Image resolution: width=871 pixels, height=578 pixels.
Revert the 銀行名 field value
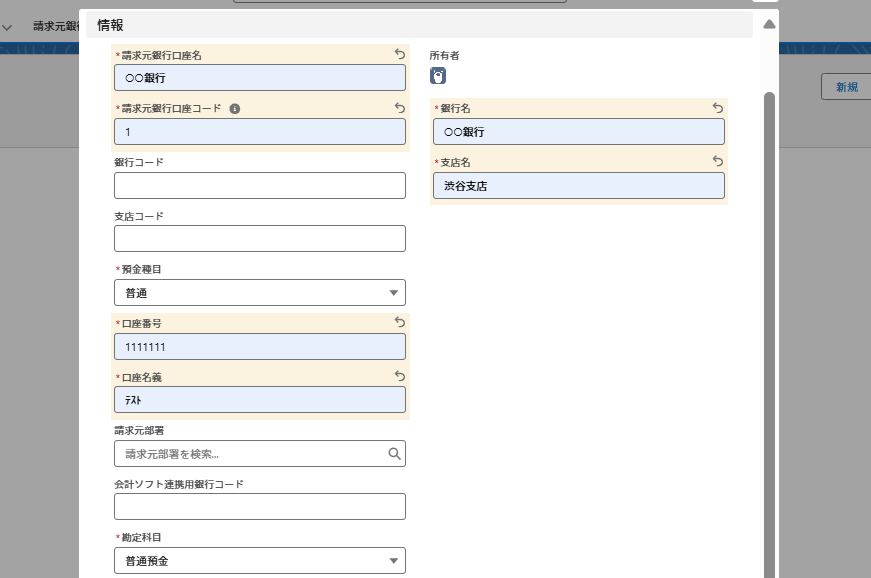point(717,108)
